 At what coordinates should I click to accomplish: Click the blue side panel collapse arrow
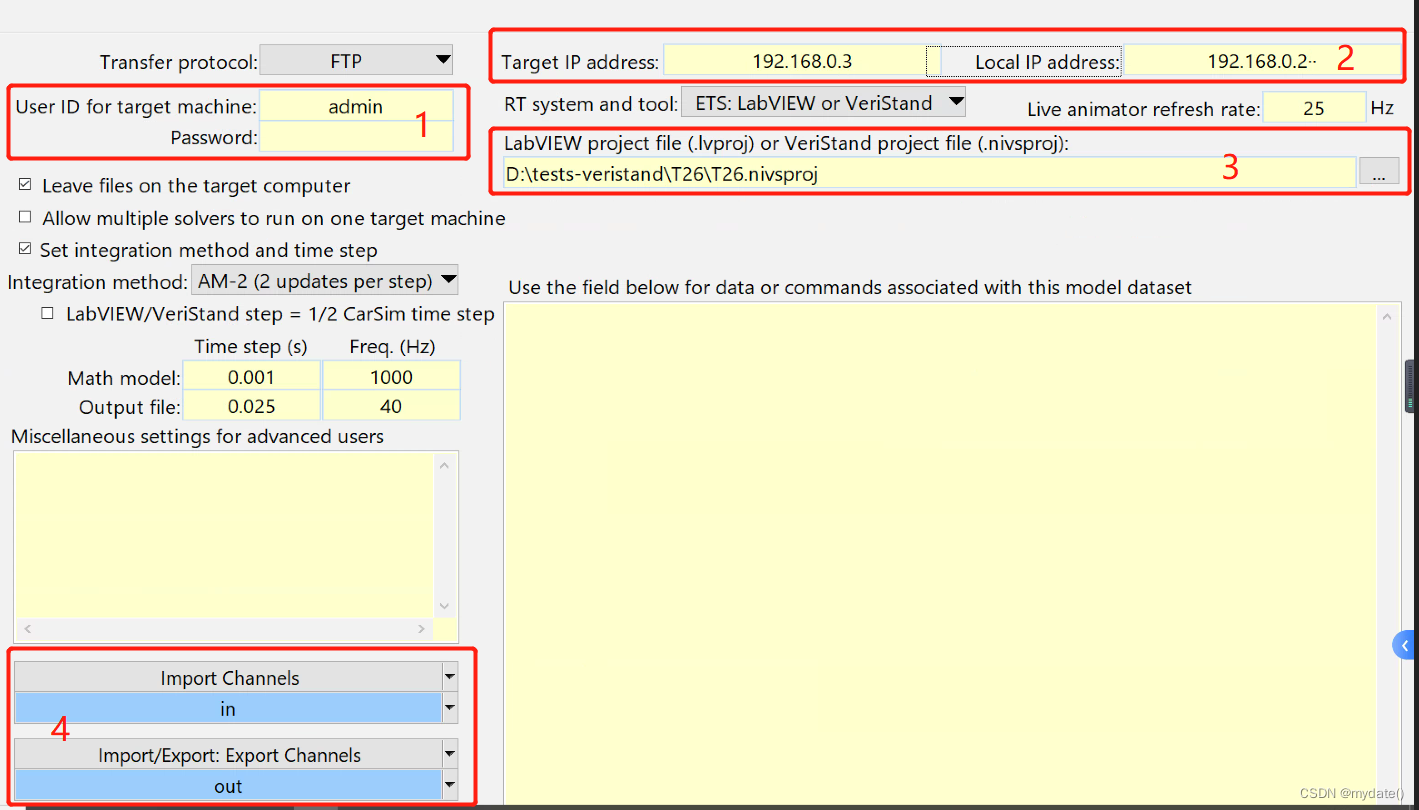coord(1405,646)
